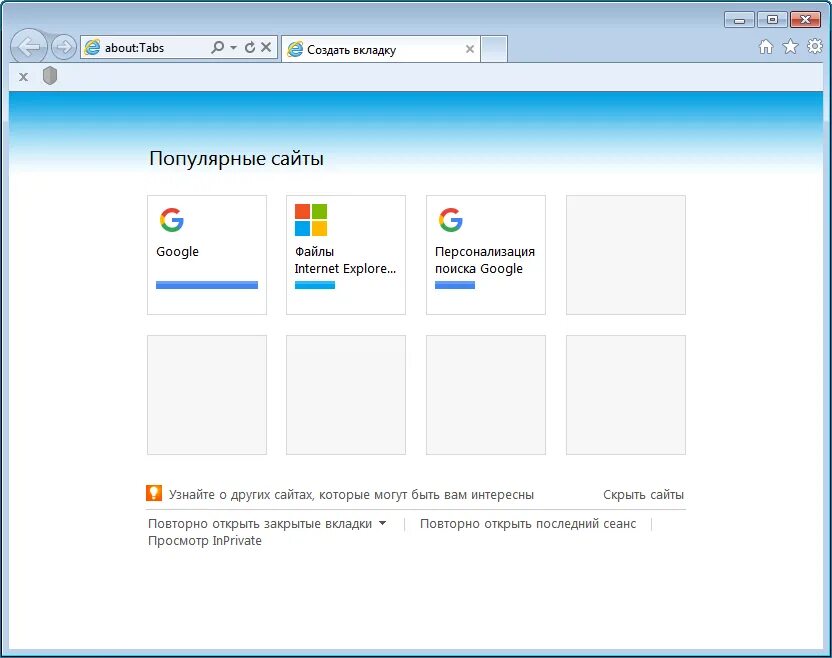
Task: Click the Internet Explorer icon in the address bar
Action: tap(92, 47)
